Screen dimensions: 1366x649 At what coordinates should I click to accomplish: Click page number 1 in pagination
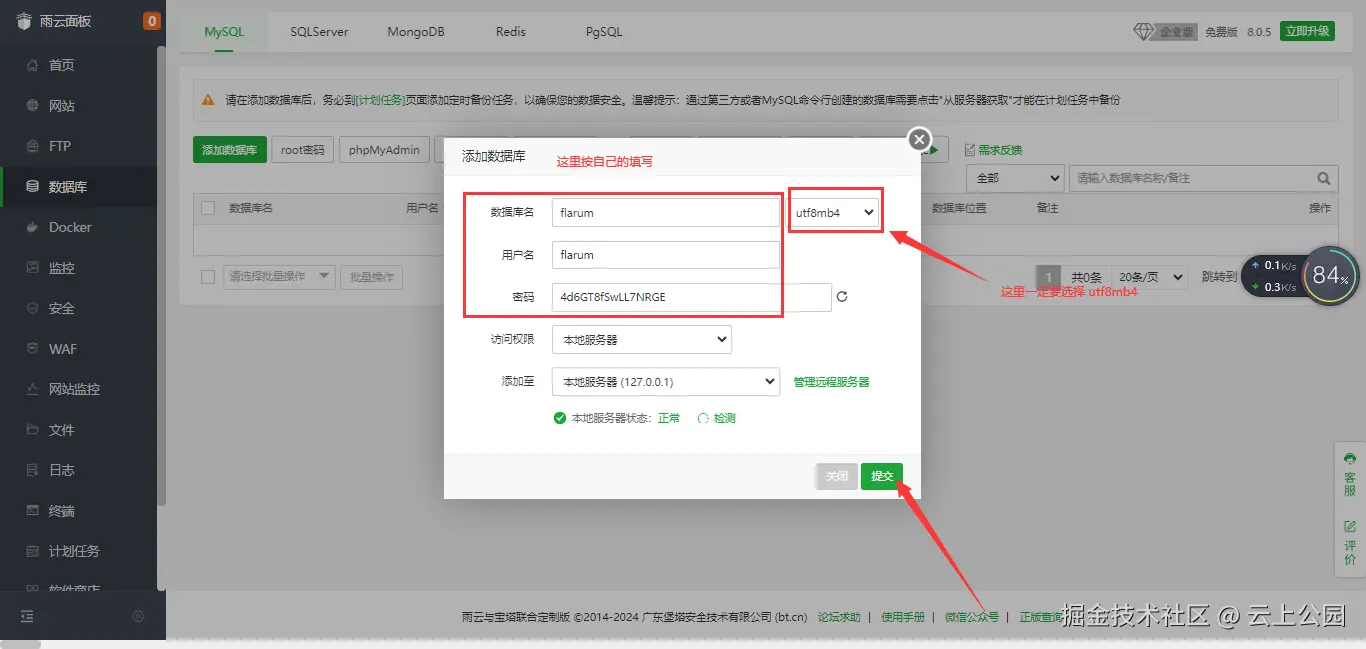(x=1048, y=277)
